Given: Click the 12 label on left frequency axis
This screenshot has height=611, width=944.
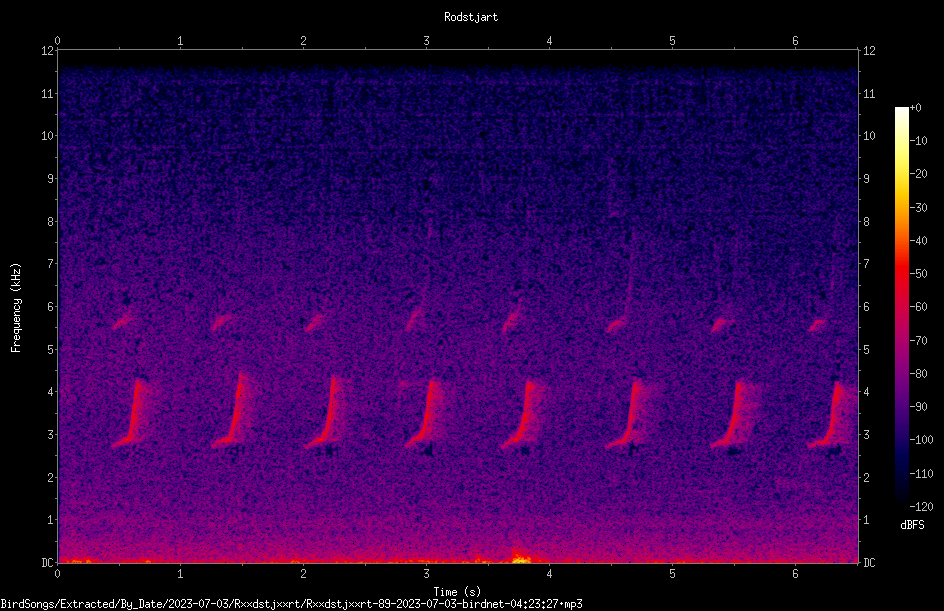Looking at the screenshot, I should click(47, 51).
